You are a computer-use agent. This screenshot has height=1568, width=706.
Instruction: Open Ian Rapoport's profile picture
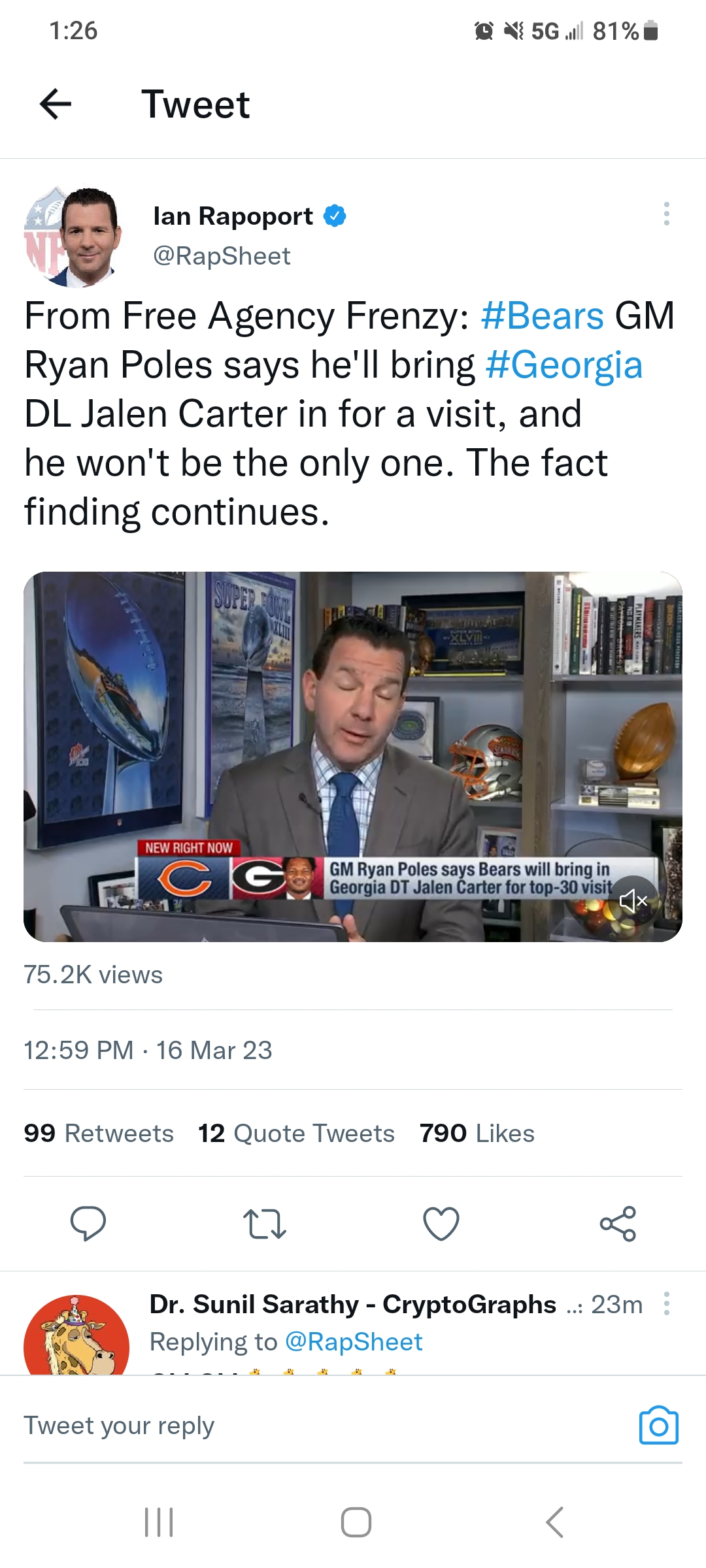(x=73, y=237)
